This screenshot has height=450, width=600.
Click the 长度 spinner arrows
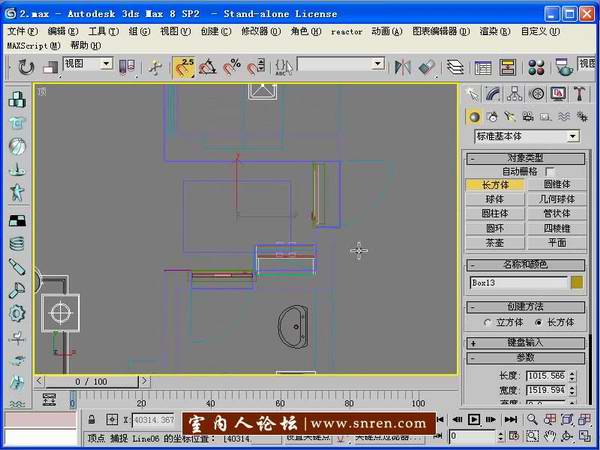[572, 376]
